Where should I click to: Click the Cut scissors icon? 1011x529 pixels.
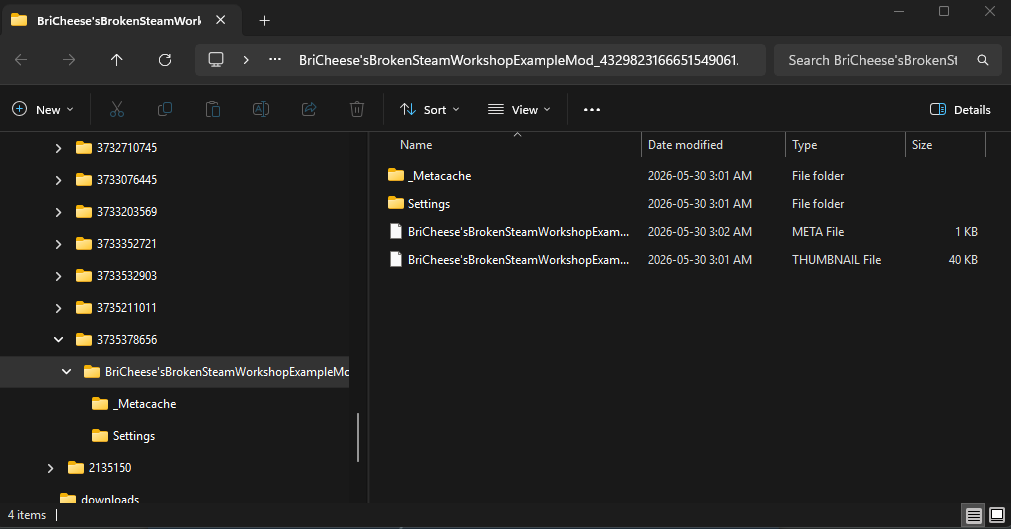[x=117, y=110]
